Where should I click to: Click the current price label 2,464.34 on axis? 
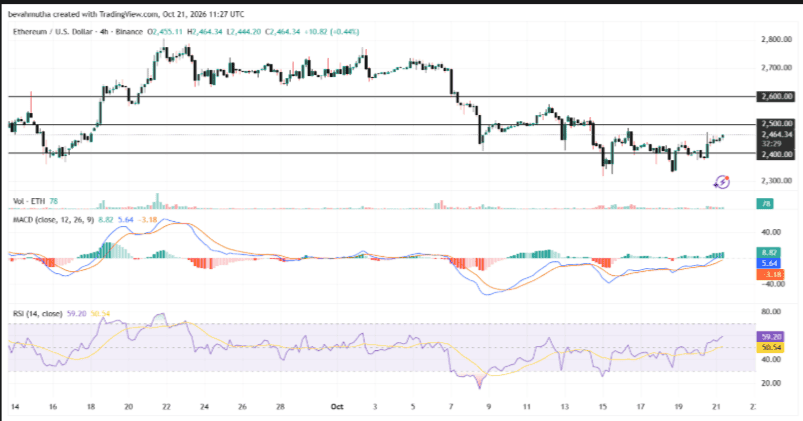point(776,135)
